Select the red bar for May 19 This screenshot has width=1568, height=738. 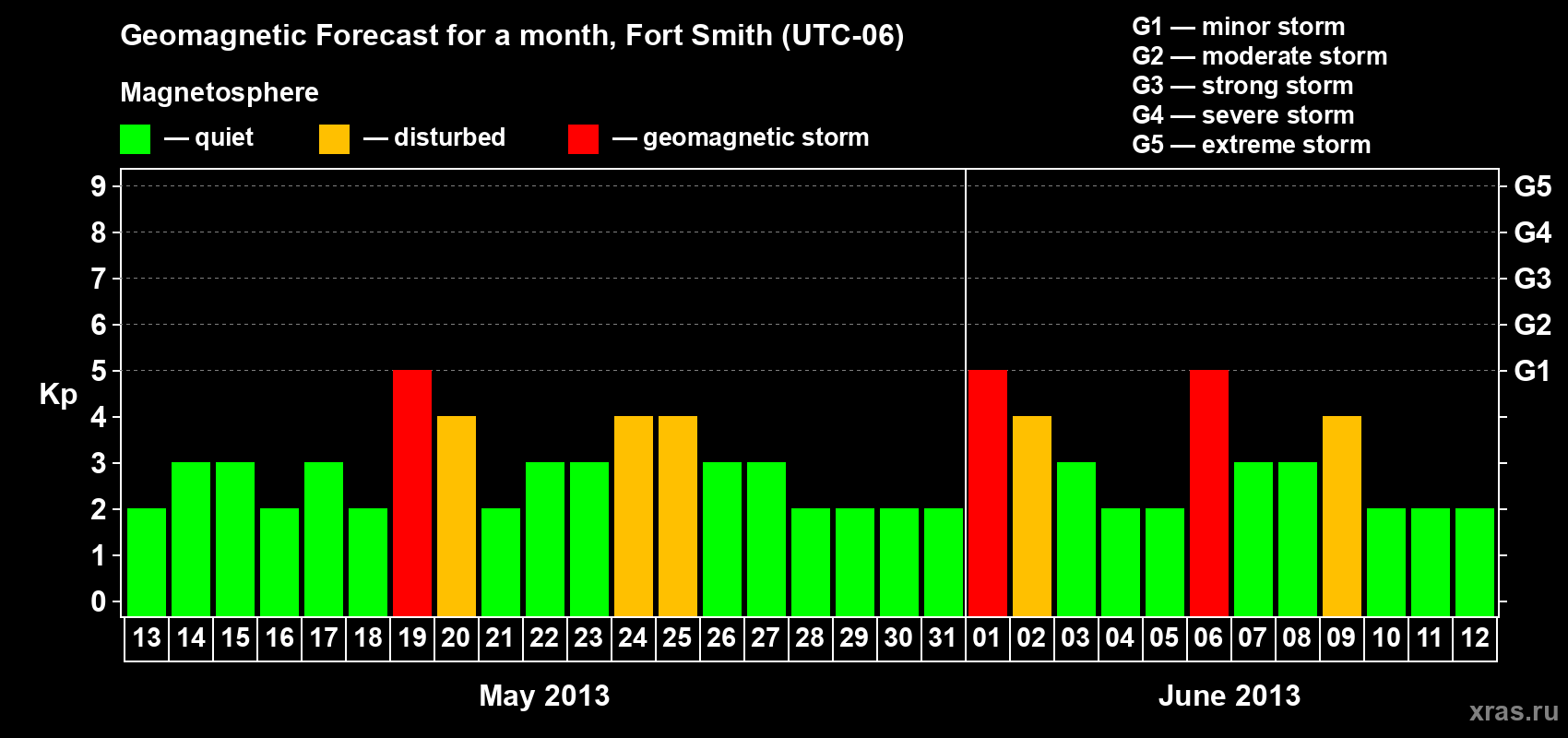click(x=412, y=494)
